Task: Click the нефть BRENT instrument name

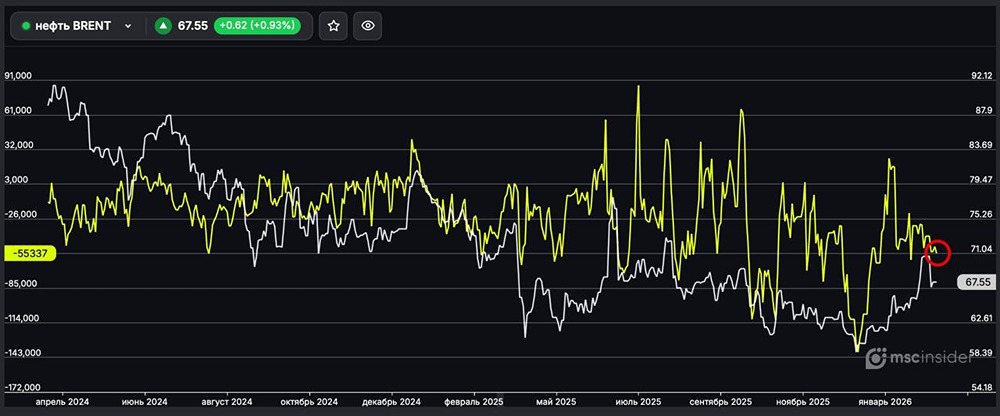Action: (74, 26)
